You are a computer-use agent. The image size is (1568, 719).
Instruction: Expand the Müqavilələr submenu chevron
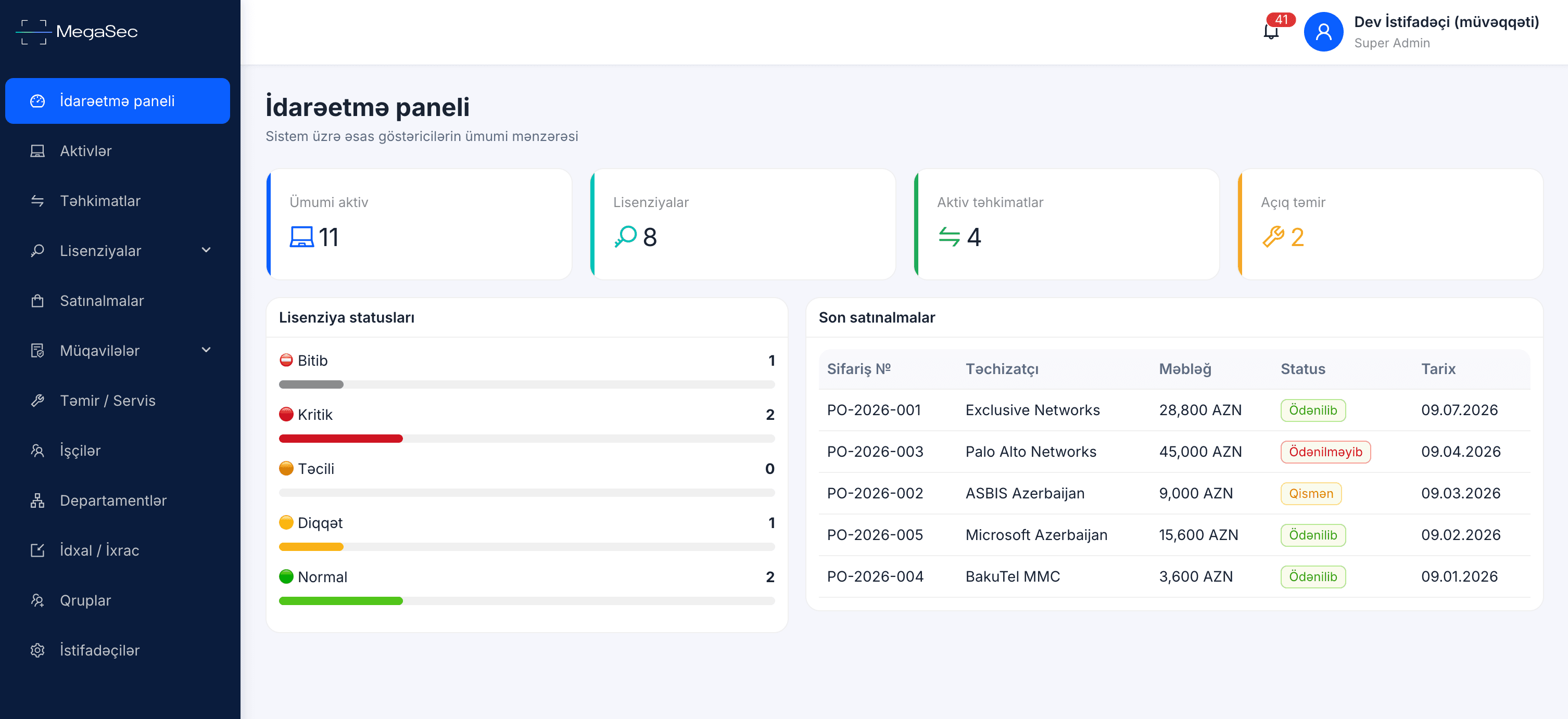tap(206, 350)
